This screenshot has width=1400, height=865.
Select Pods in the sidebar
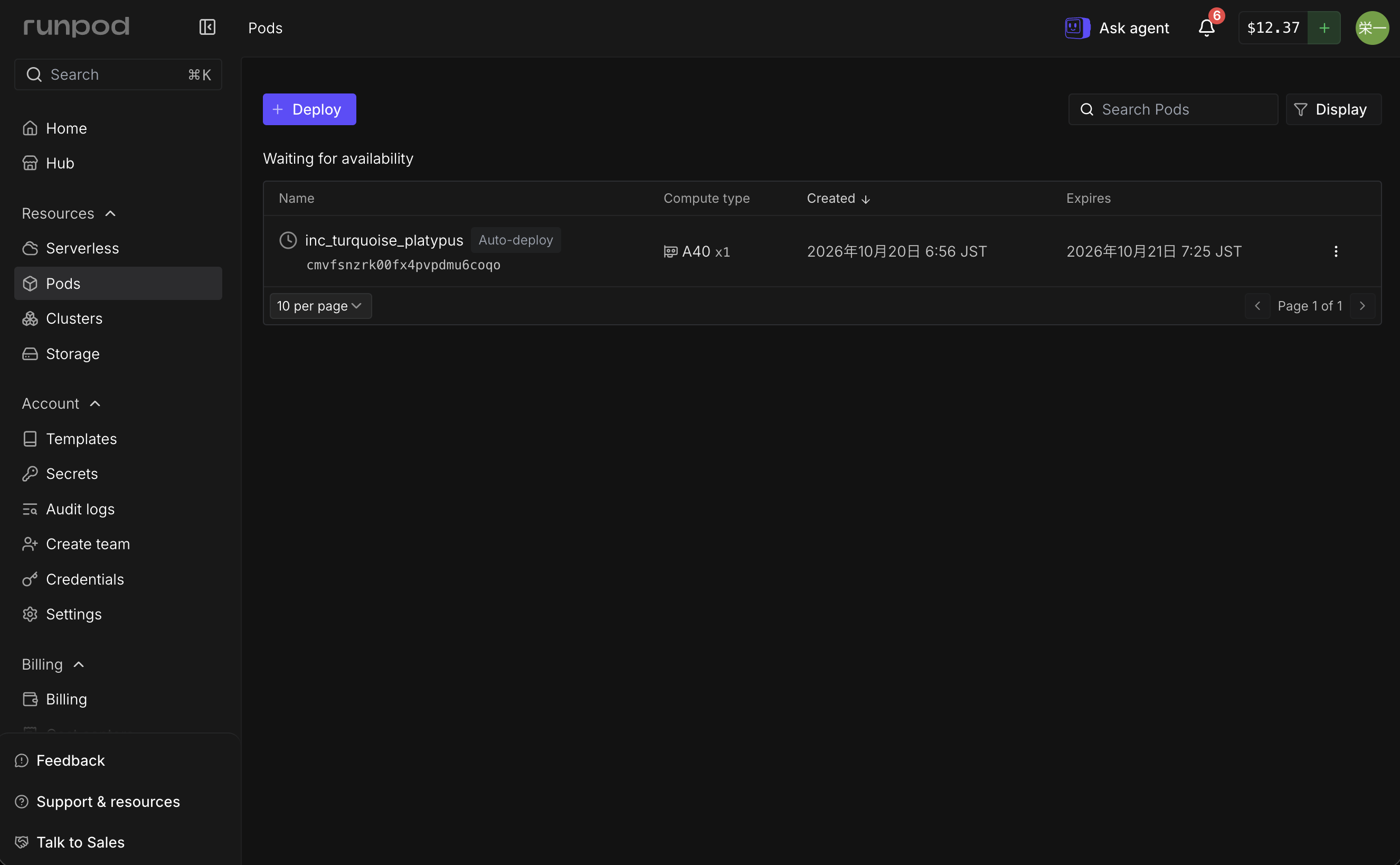[118, 283]
